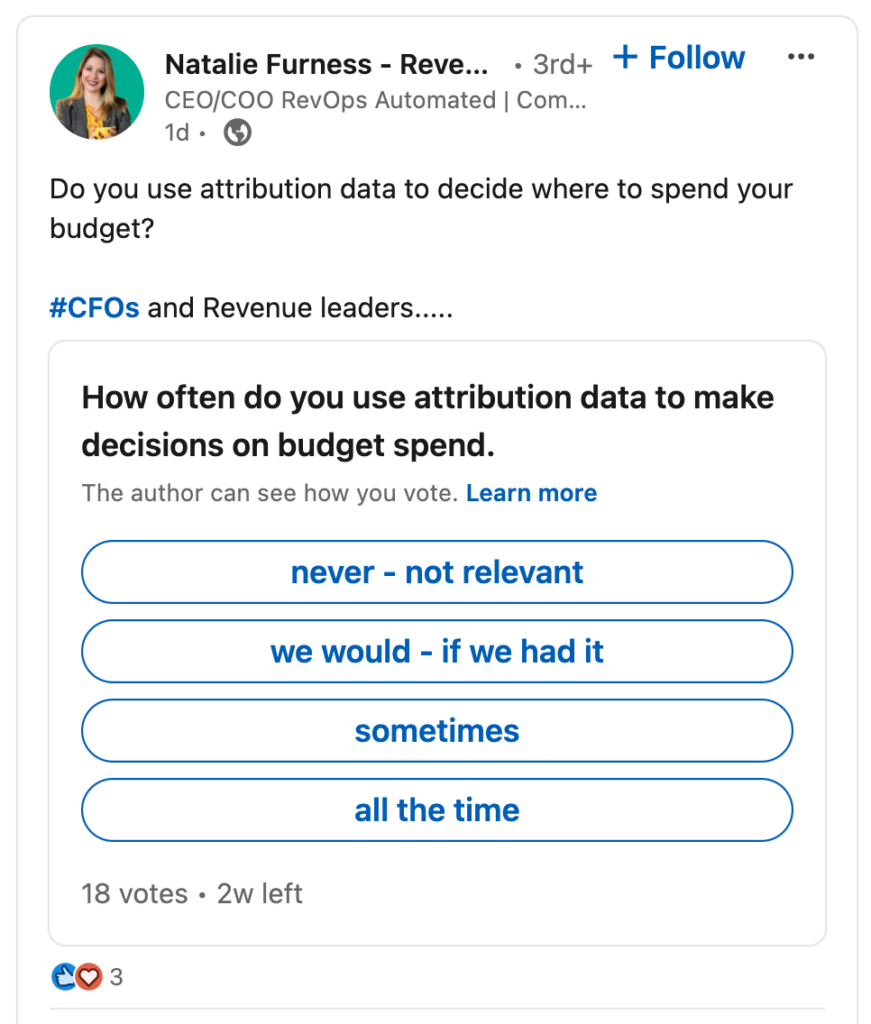Screen dimensions: 871x1024
Task: Vote for 'we would - if we had it'
Action: point(436,651)
